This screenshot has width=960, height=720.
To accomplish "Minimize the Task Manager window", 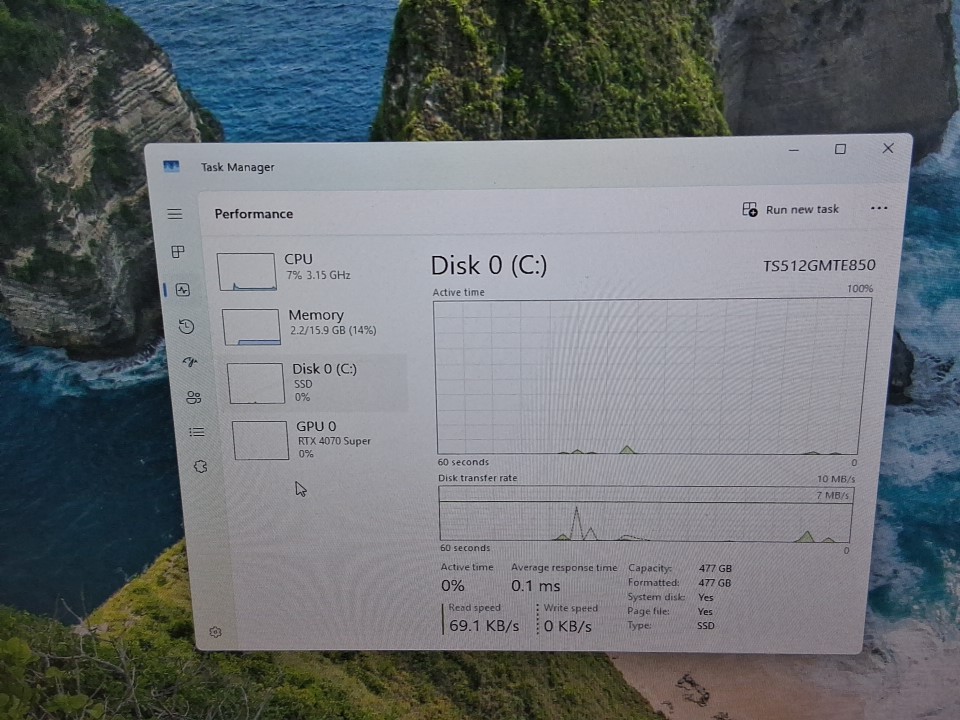I will [x=793, y=150].
